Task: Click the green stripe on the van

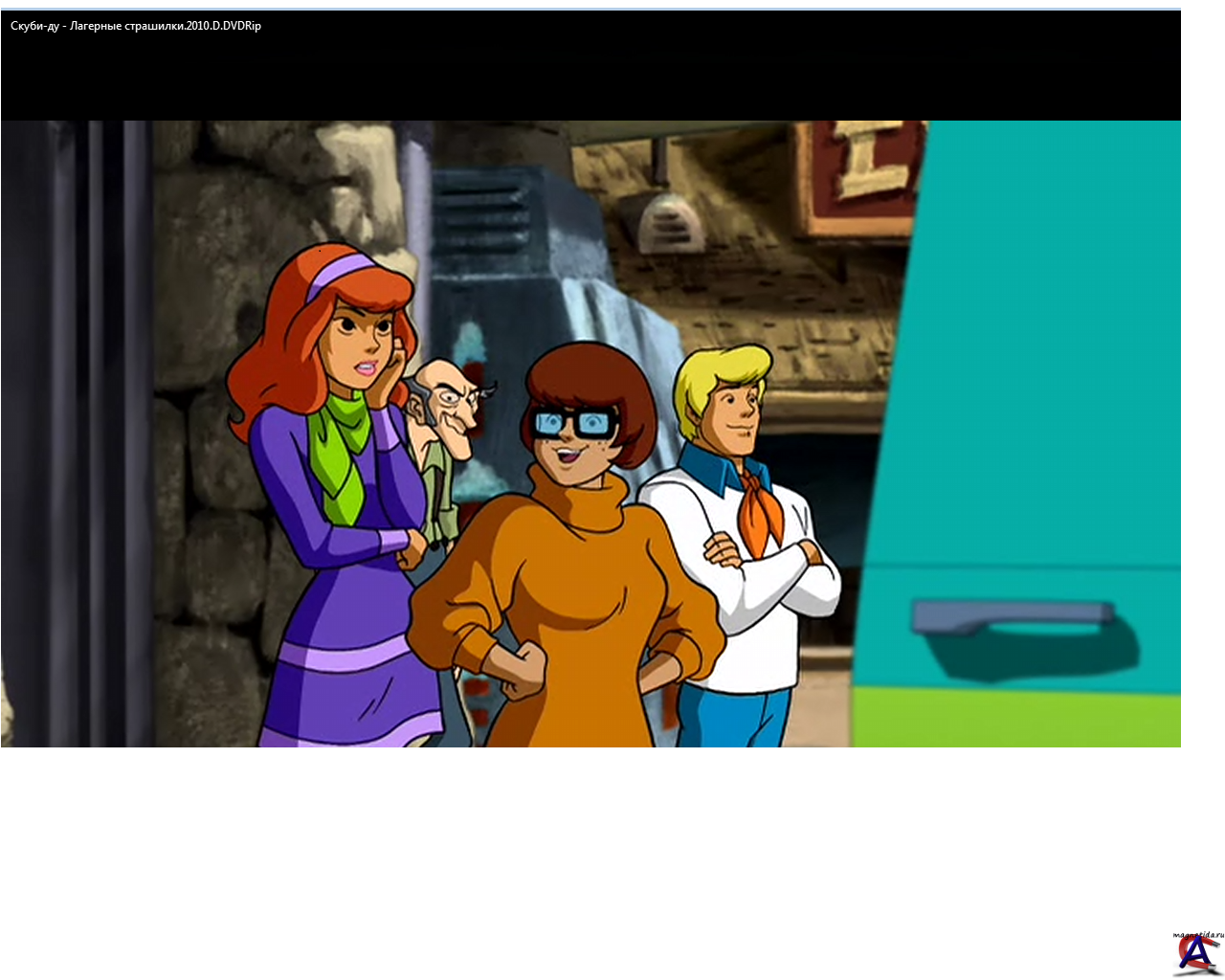Action: (x=1014, y=716)
